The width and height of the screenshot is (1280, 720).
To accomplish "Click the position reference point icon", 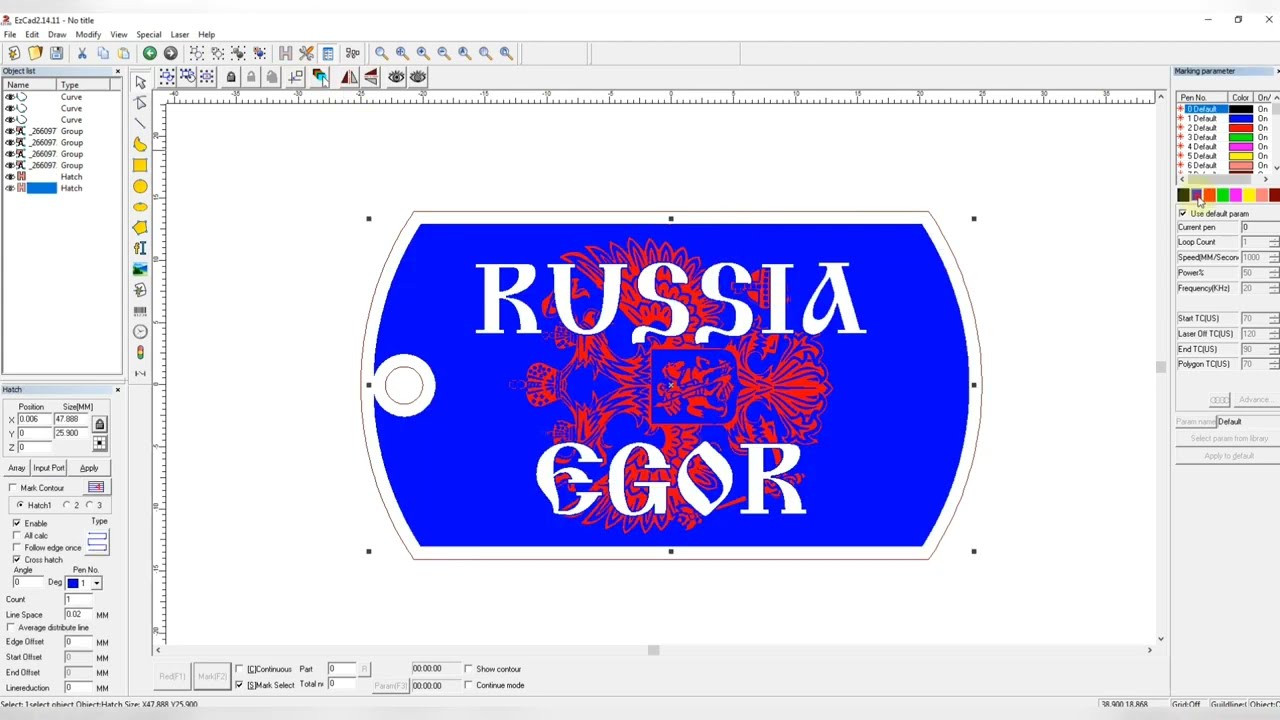I will pyautogui.click(x=99, y=444).
